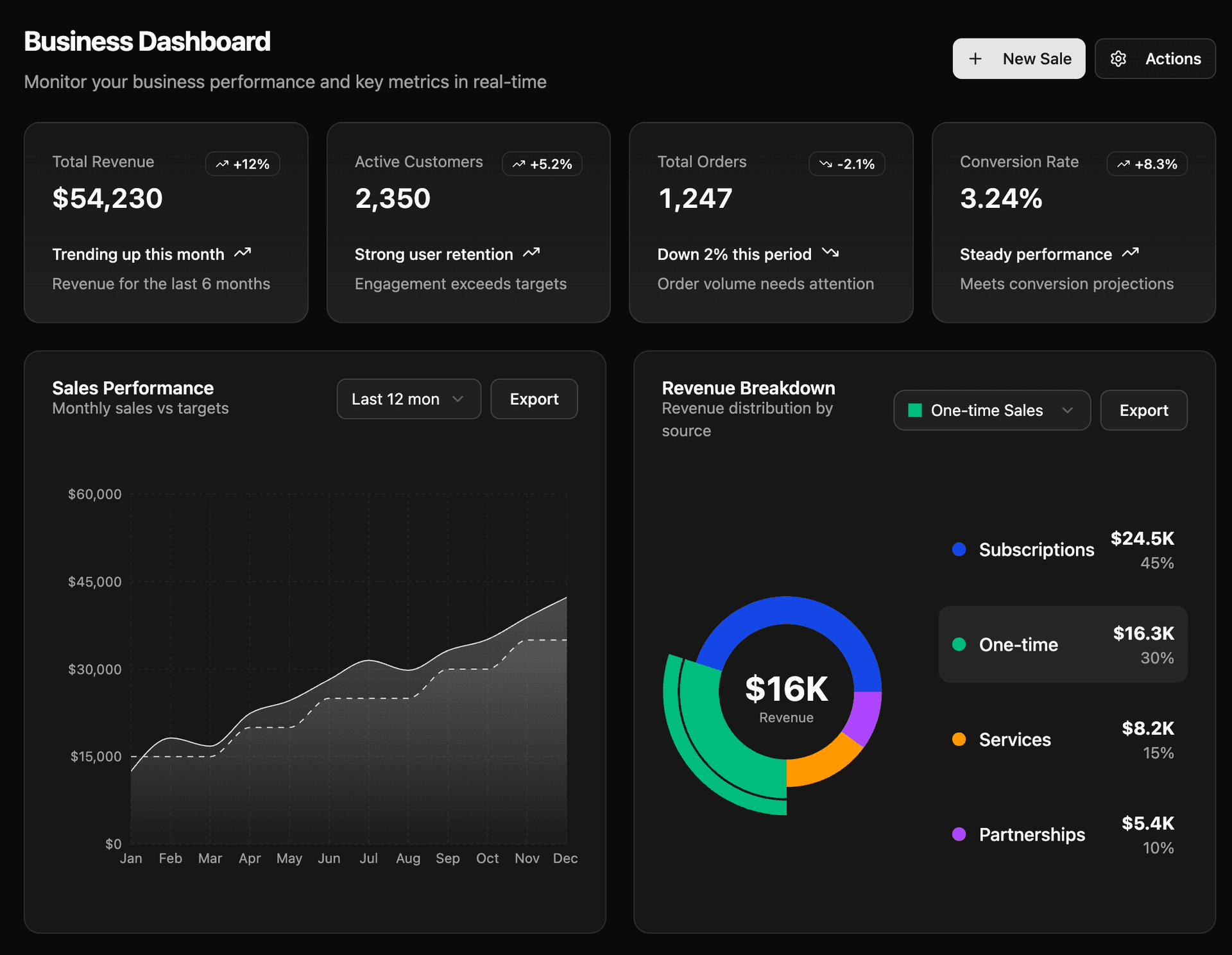Viewport: 1232px width, 955px height.
Task: Click the trend arrow beside "Steady performance"
Action: [x=1131, y=252]
